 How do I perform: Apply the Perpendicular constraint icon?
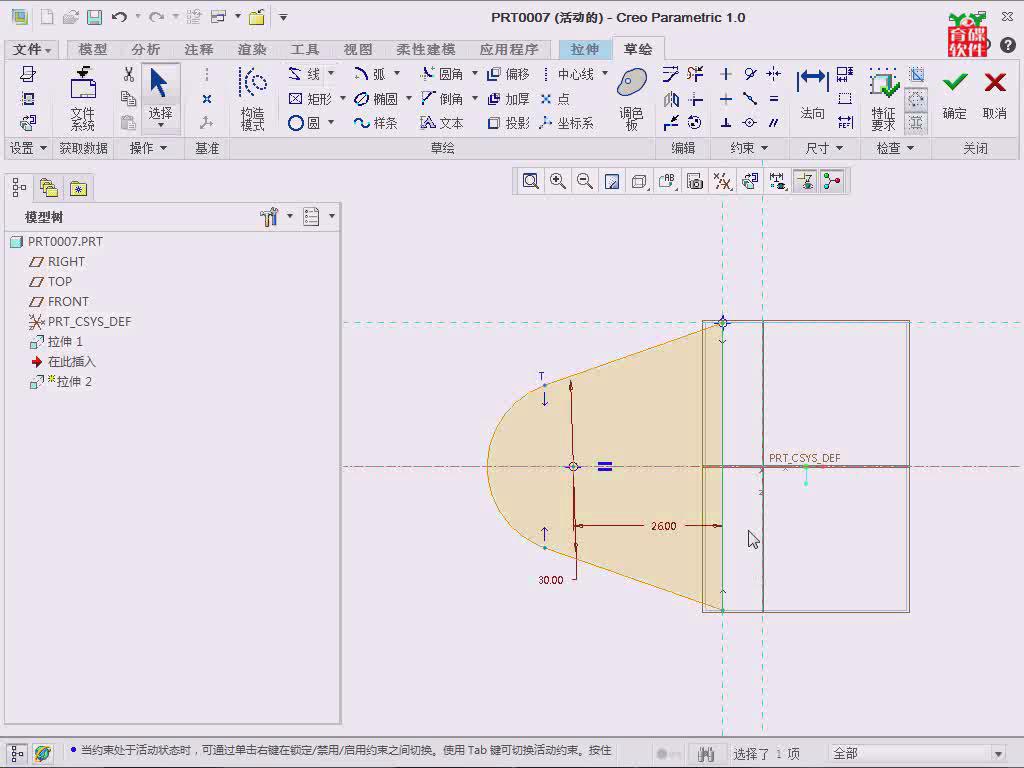pyautogui.click(x=726, y=123)
